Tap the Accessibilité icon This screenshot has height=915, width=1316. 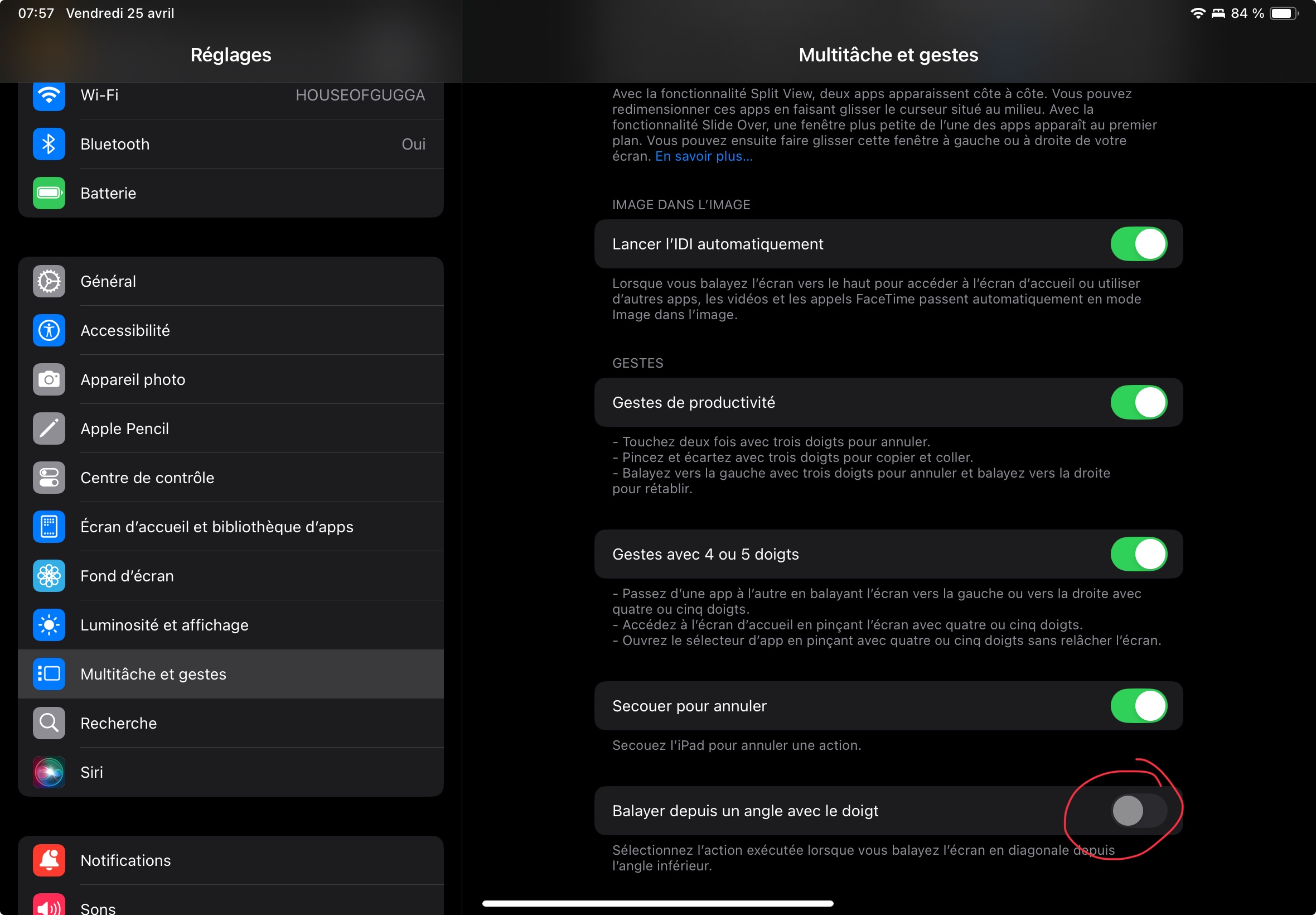point(49,330)
